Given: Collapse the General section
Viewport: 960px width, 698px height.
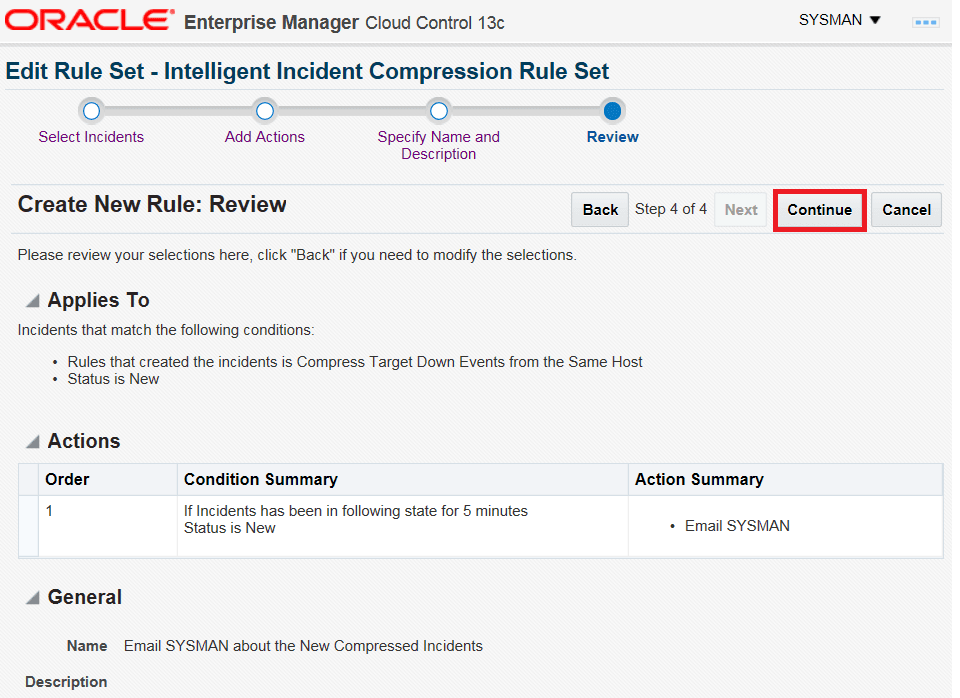Looking at the screenshot, I should (x=32, y=598).
